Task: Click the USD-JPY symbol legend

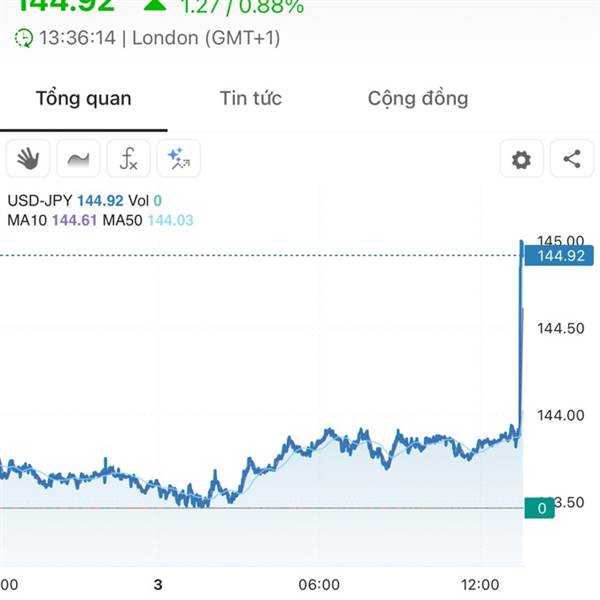Action: (40, 201)
